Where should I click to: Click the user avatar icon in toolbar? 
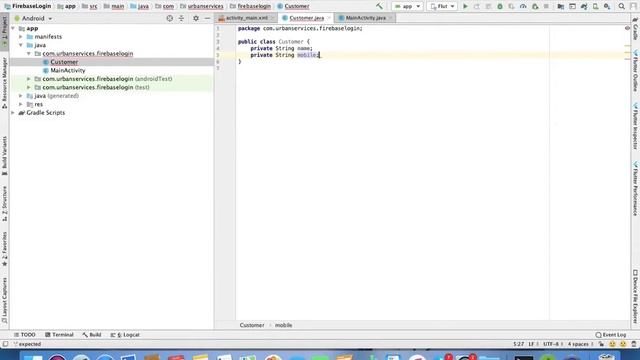(633, 6)
